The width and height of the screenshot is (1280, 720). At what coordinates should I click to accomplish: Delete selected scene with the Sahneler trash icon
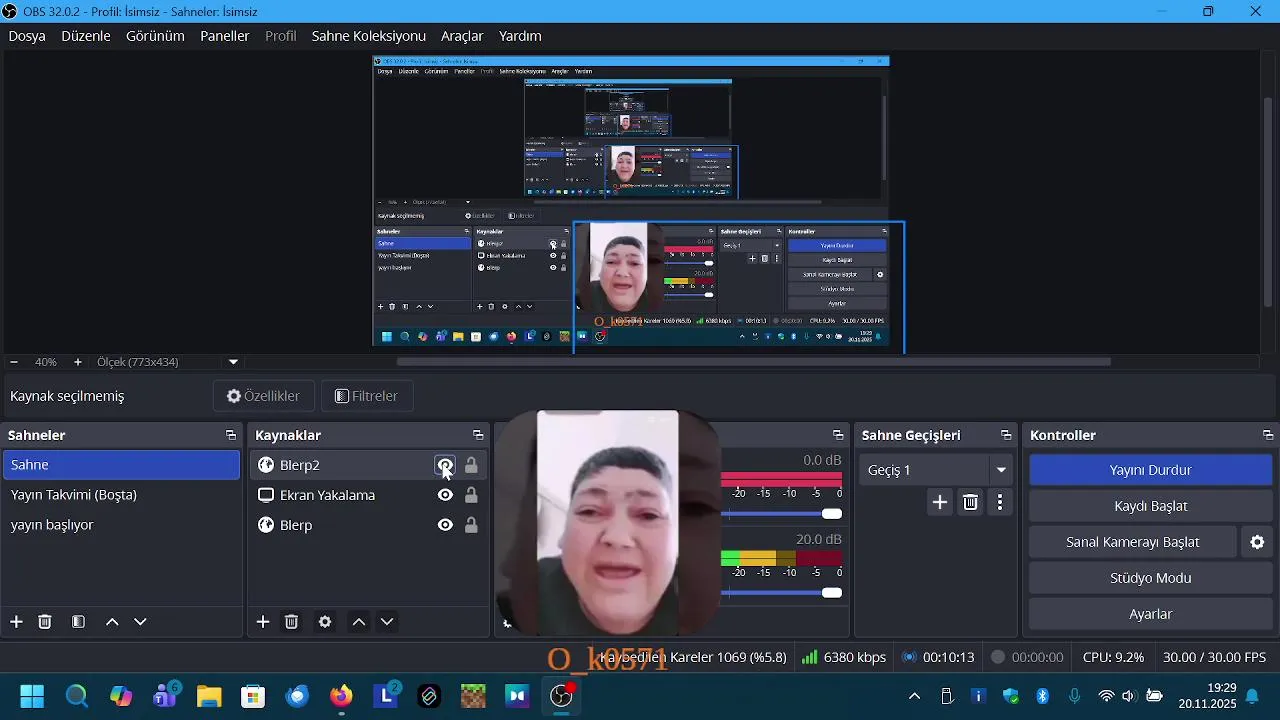pyautogui.click(x=45, y=622)
